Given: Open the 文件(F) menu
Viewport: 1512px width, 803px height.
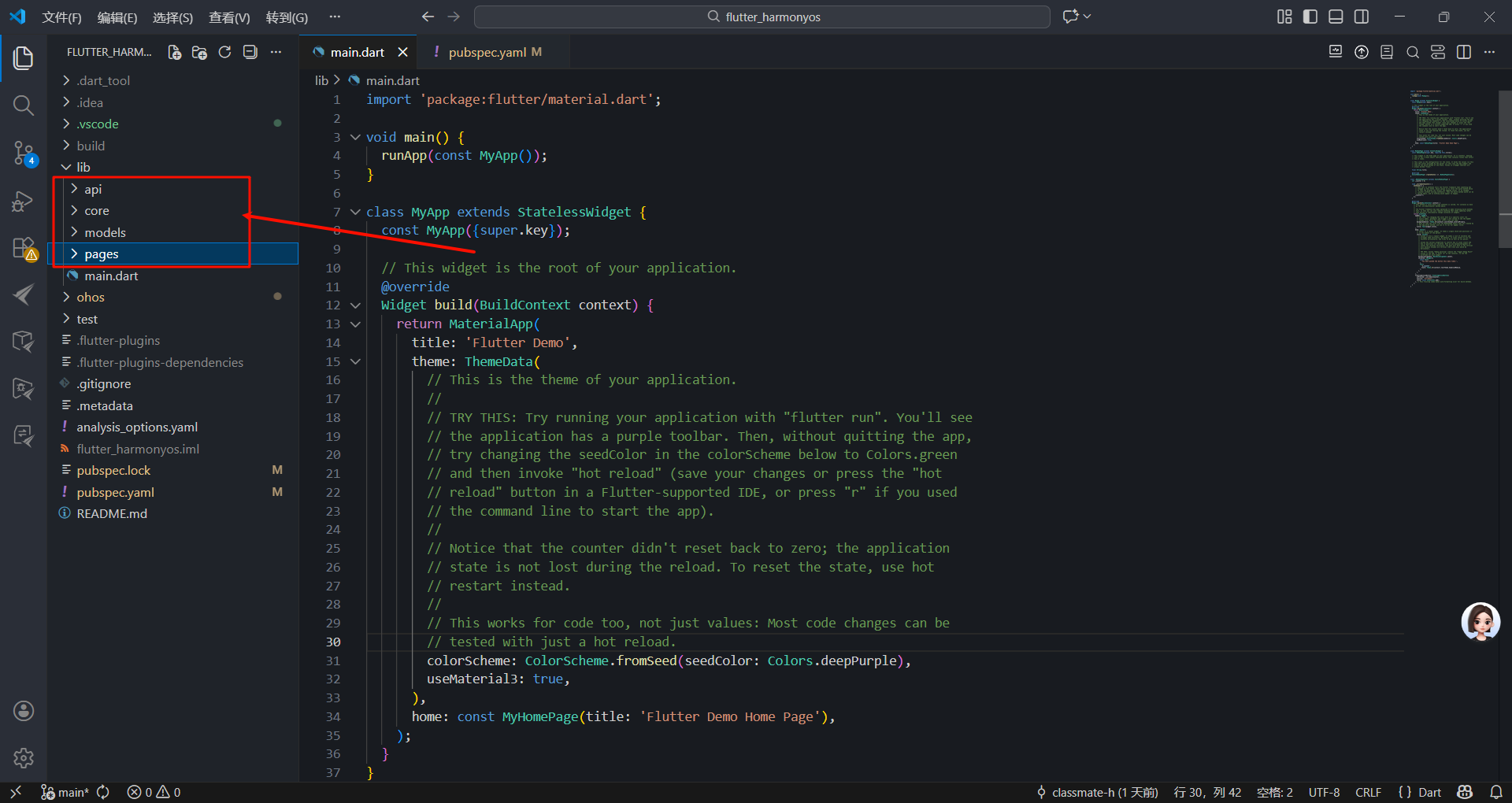Looking at the screenshot, I should pos(61,17).
